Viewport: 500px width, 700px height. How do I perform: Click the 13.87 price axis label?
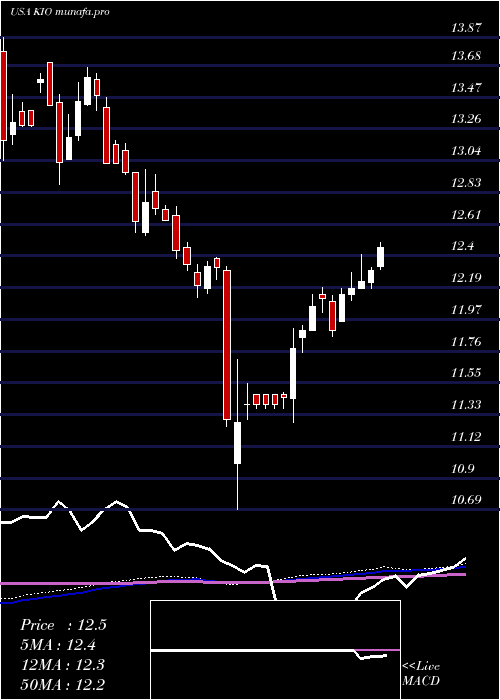[466, 28]
